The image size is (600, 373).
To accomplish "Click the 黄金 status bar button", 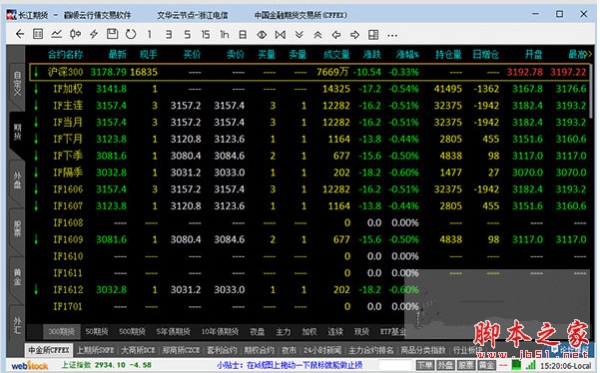I will [486, 365].
